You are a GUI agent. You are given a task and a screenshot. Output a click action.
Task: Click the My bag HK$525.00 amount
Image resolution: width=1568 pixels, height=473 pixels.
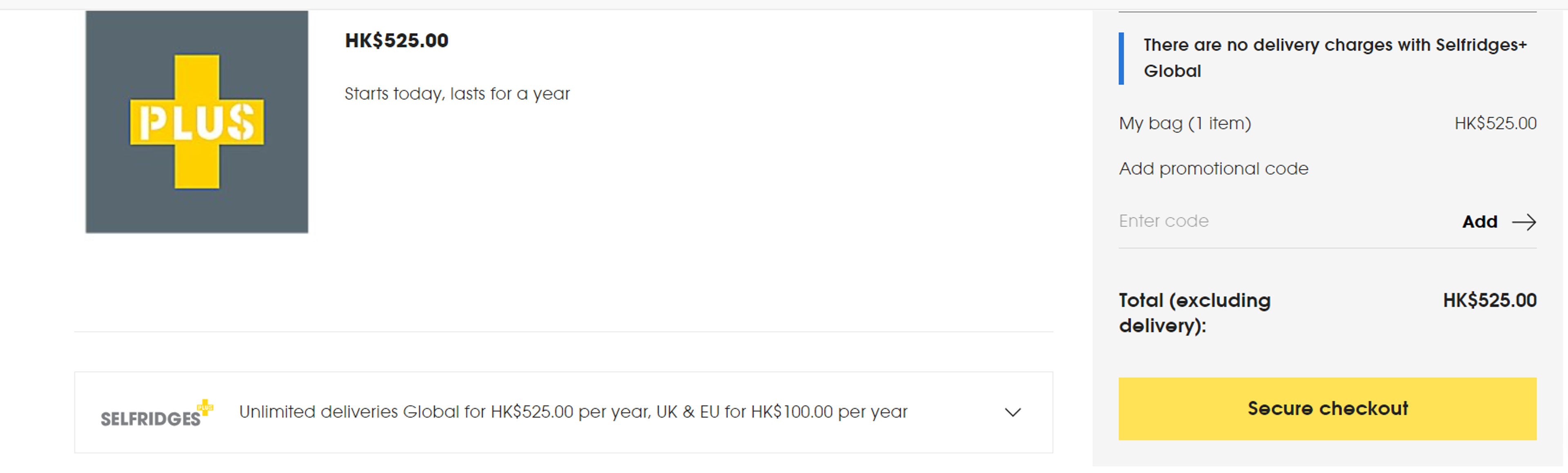pos(1495,124)
